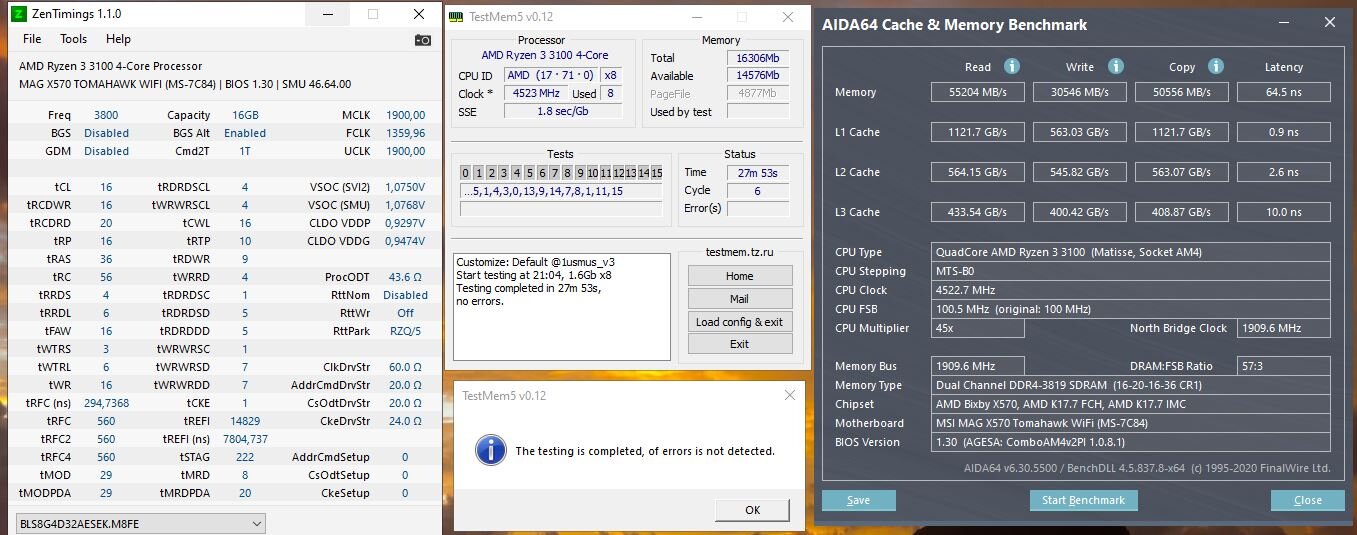This screenshot has height=535, width=1357.
Task: Click the TestMem5 Cycle value 6
Action: click(757, 190)
